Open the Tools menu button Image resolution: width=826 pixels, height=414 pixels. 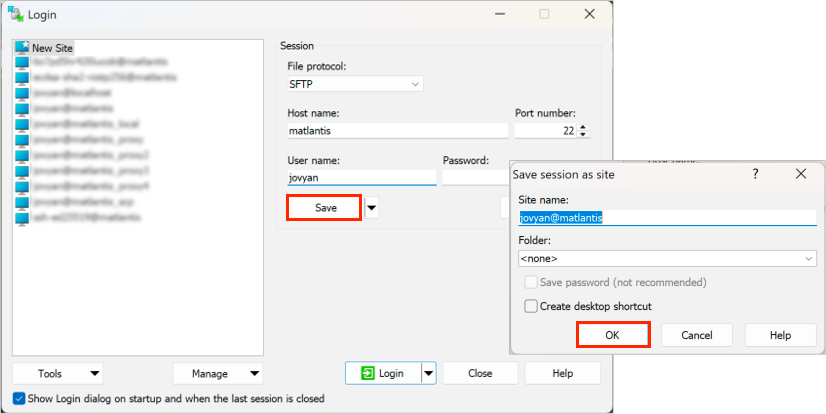pyautogui.click(x=58, y=373)
